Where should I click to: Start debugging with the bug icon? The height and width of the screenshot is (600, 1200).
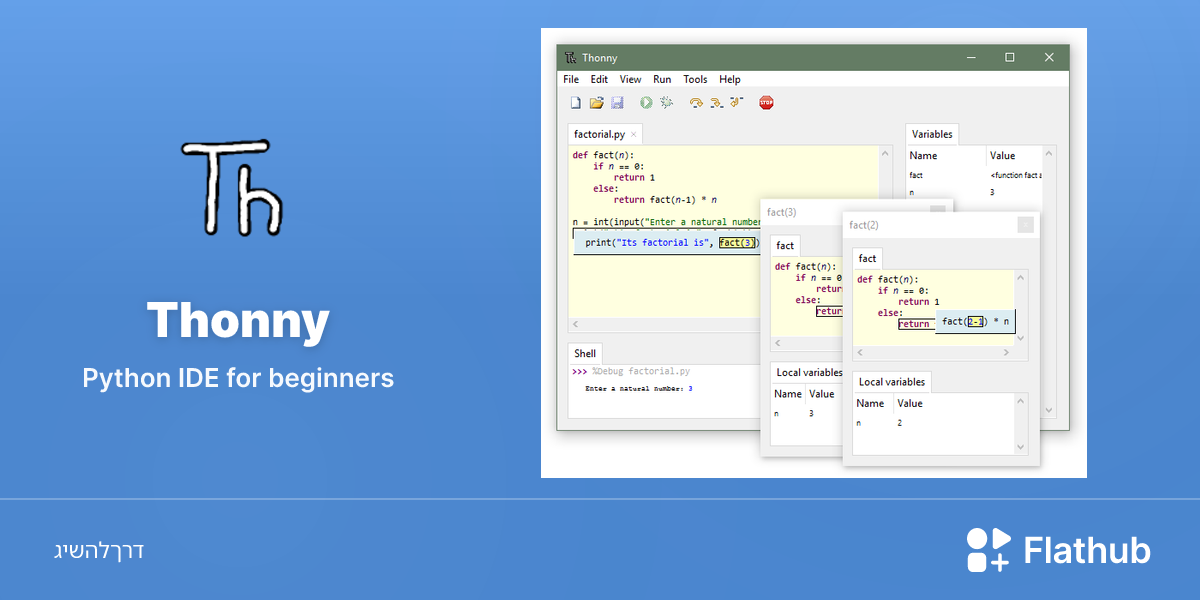(x=667, y=102)
